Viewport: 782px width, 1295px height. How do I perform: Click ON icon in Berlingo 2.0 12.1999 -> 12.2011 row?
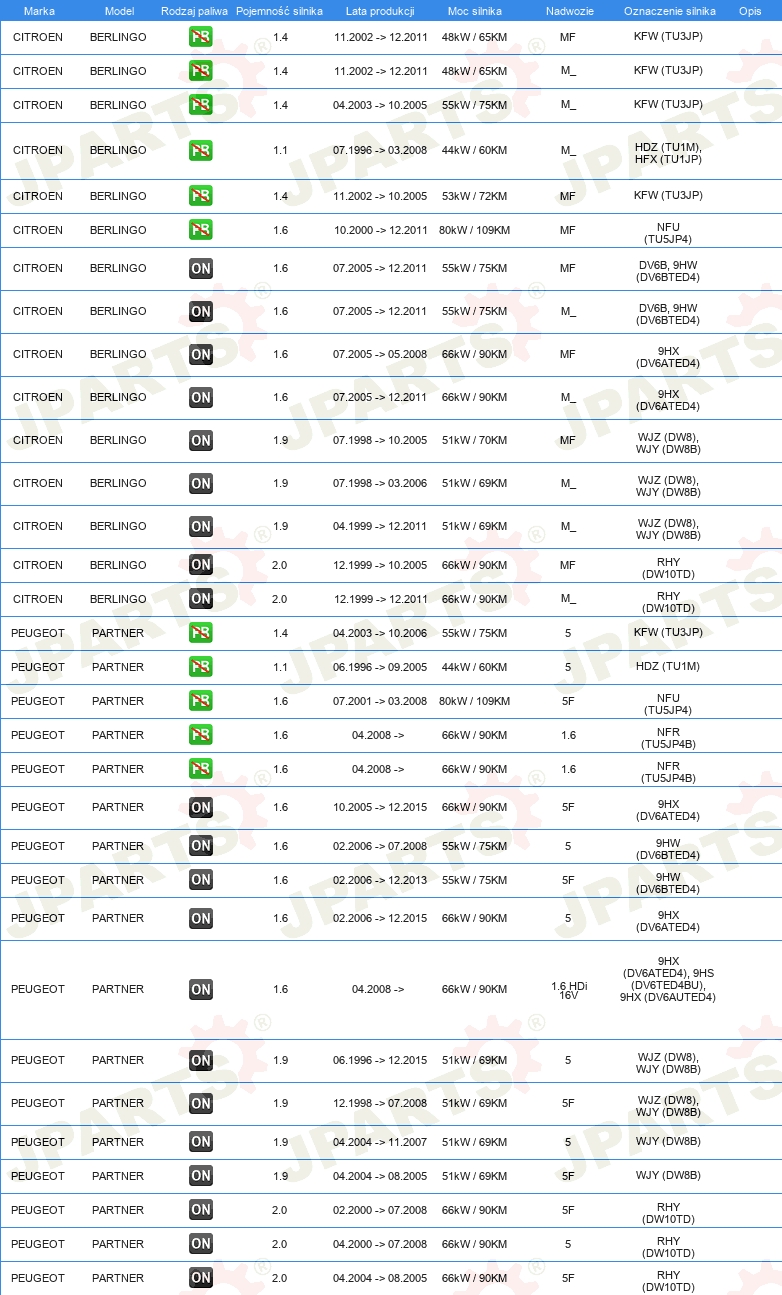click(201, 599)
